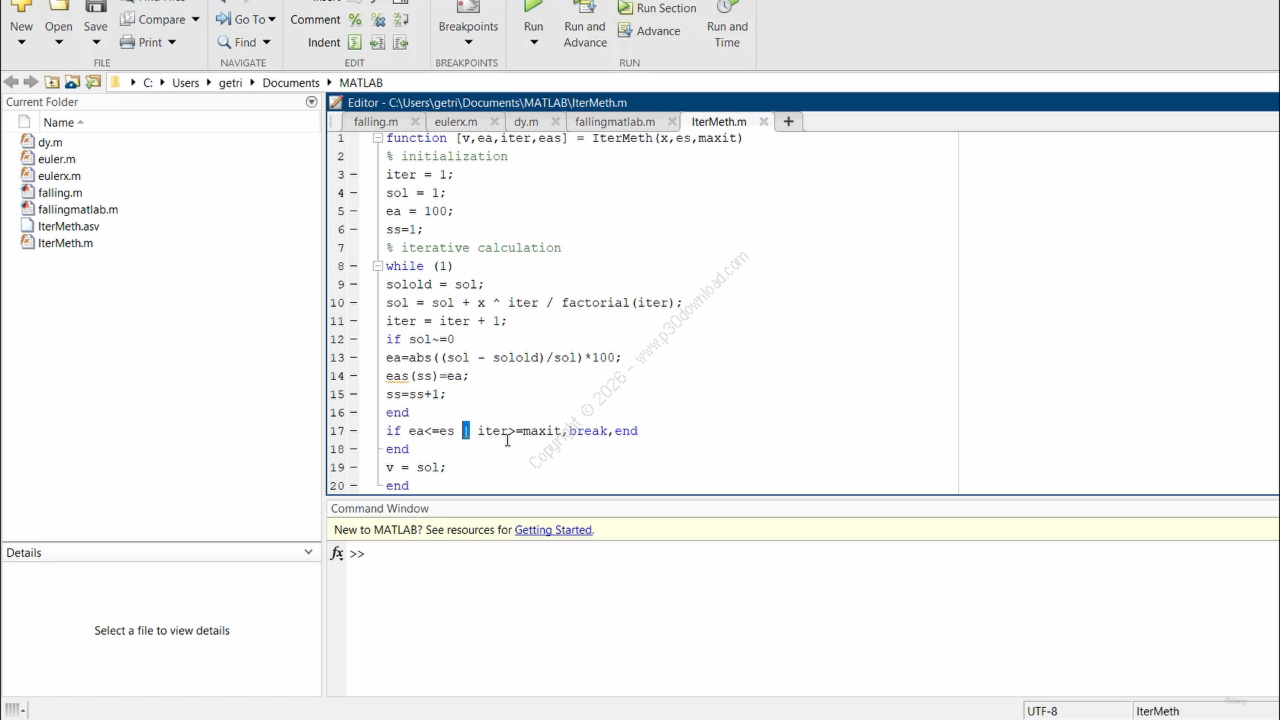Click the Decrease Indent icon
Image resolution: width=1280 pixels, height=720 pixels.
[401, 42]
